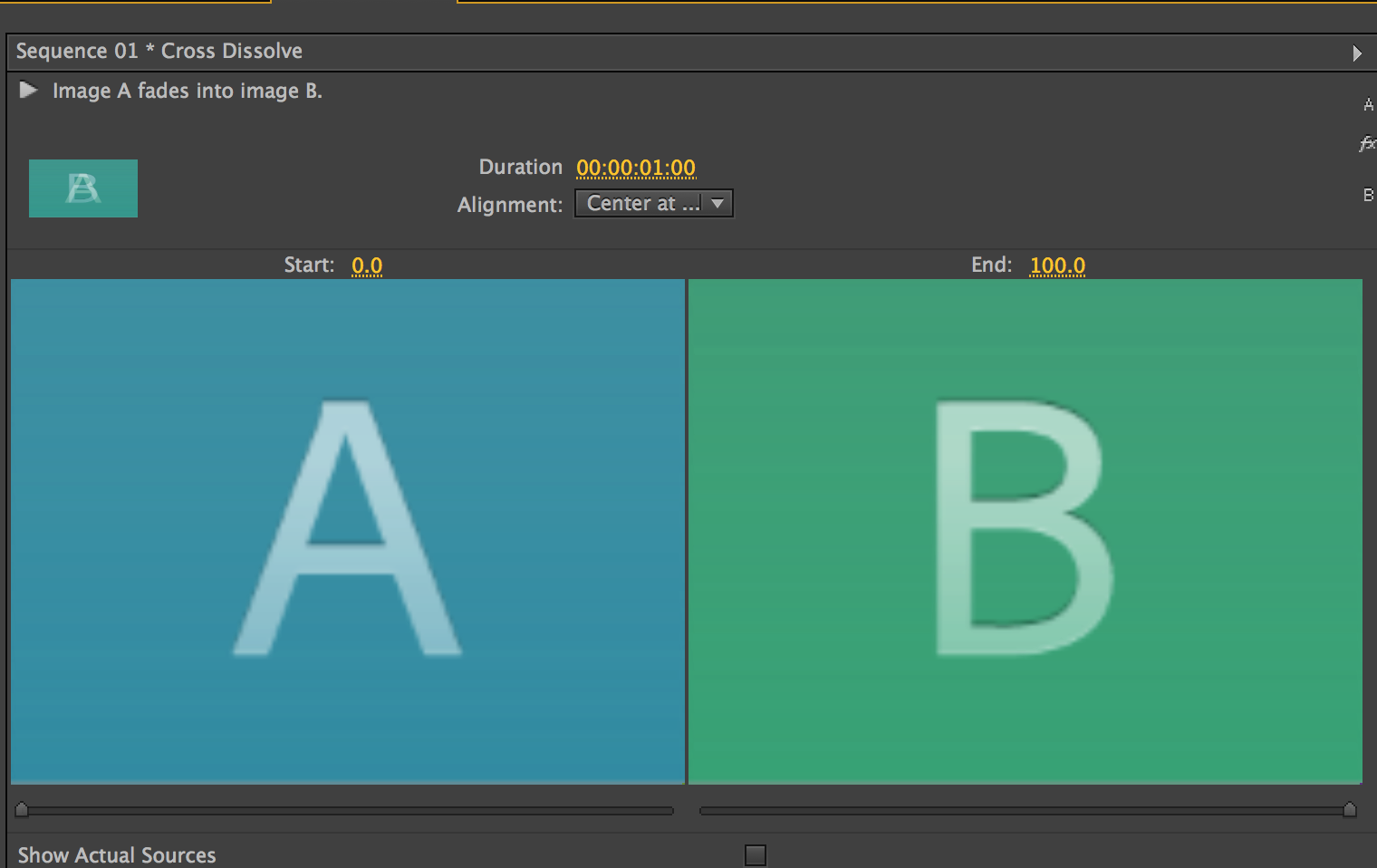Select the A track label on right edge

(x=1368, y=105)
